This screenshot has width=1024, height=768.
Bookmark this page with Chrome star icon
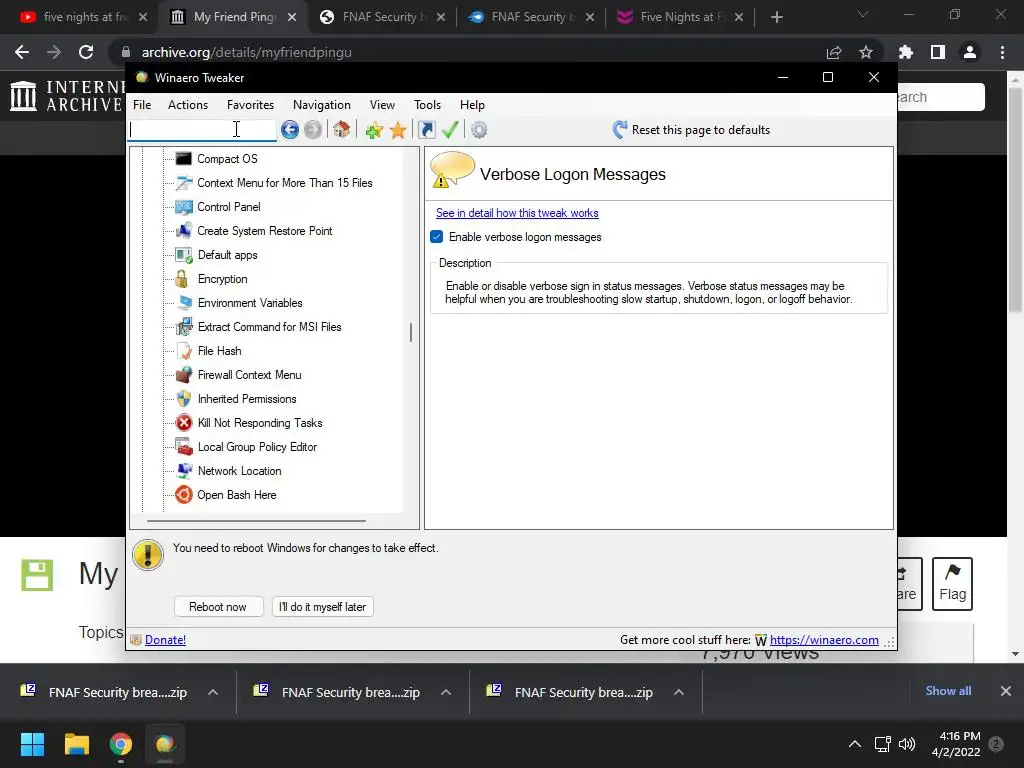(866, 52)
